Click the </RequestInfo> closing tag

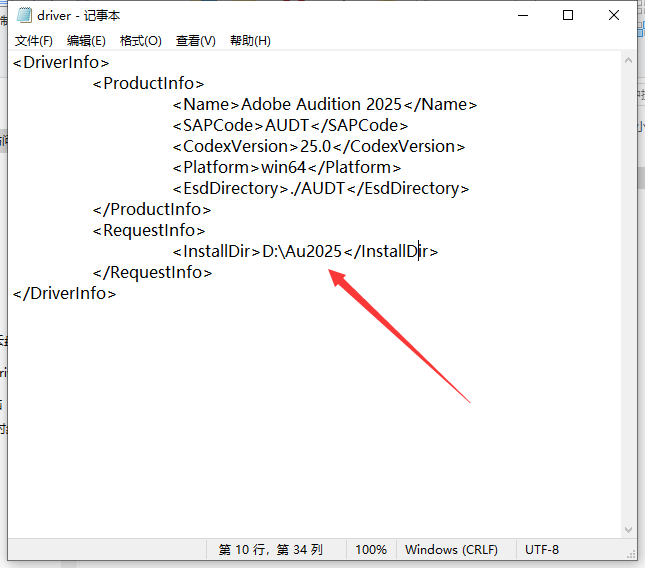152,272
